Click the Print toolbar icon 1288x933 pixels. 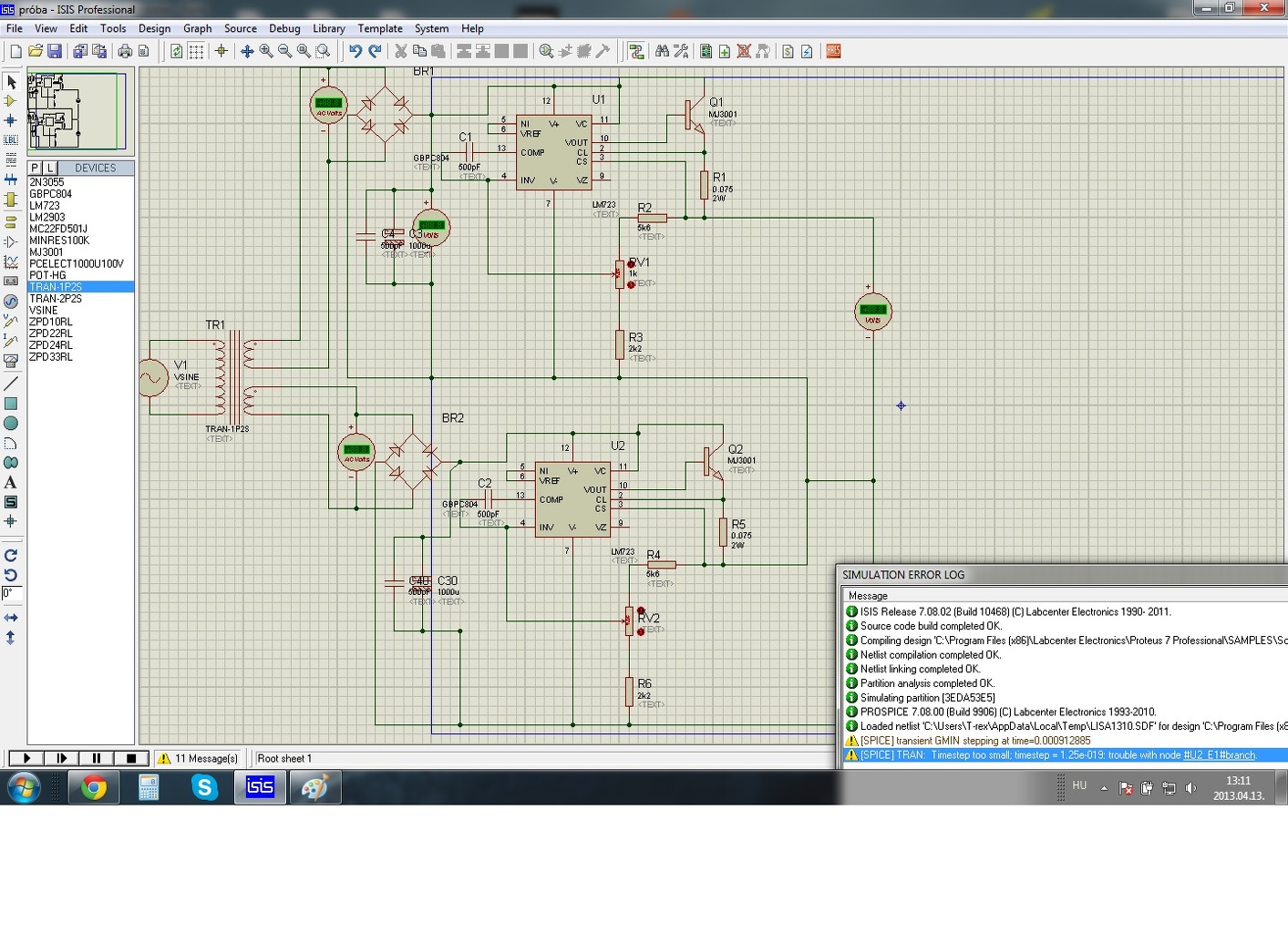tap(125, 52)
